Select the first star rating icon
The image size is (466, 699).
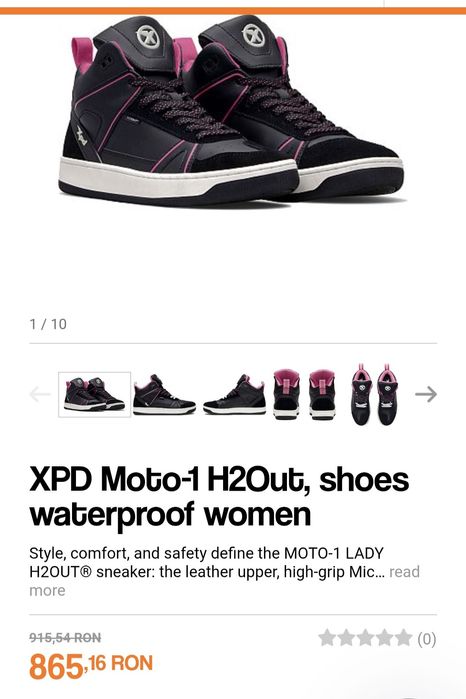pos(327,638)
